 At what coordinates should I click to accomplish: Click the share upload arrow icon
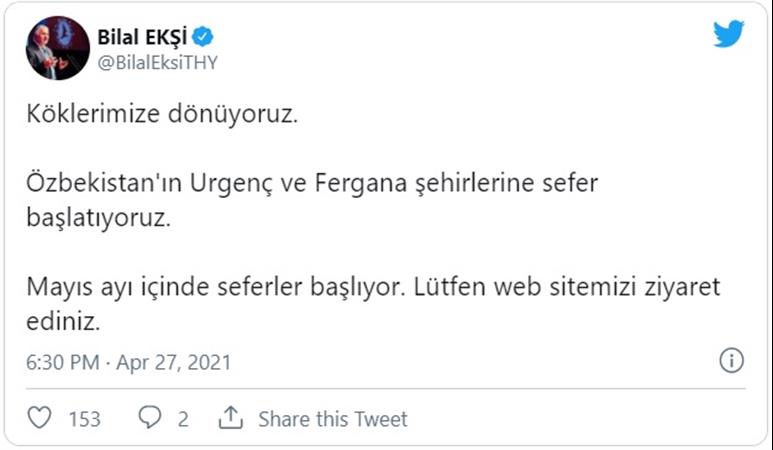pos(231,418)
